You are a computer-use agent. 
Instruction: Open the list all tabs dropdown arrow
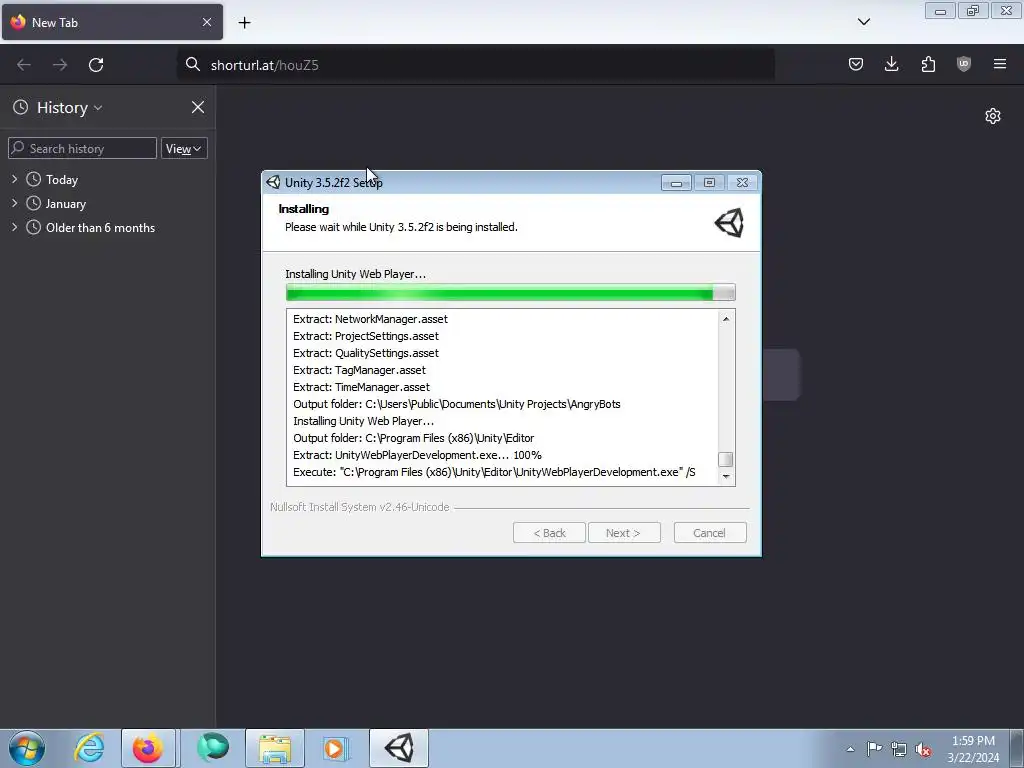pyautogui.click(x=864, y=22)
